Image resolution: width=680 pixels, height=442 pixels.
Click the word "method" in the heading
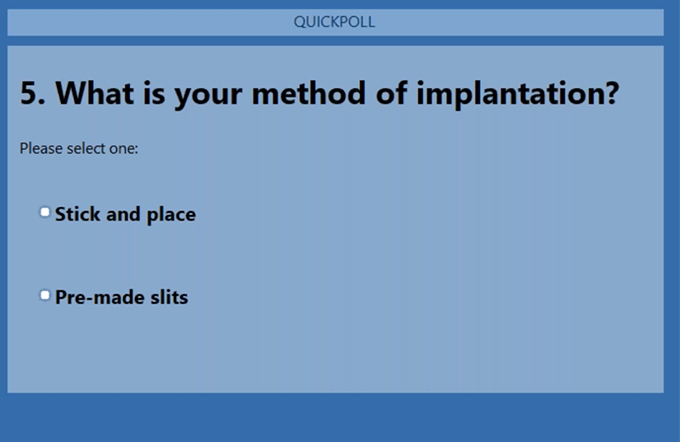(309, 93)
